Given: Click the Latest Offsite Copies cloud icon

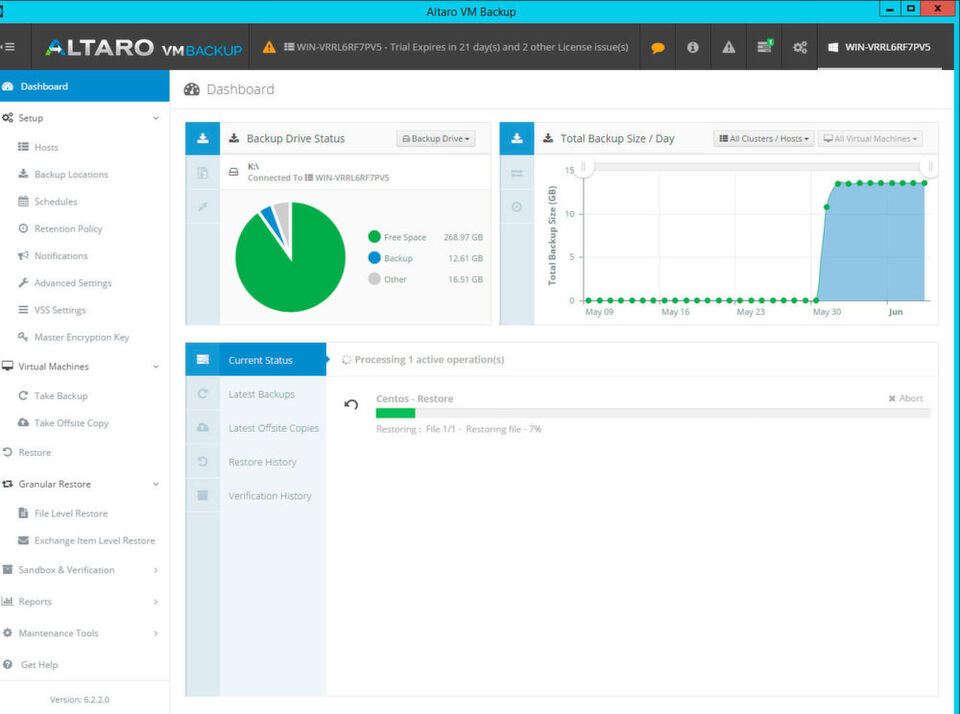Looking at the screenshot, I should click(203, 427).
